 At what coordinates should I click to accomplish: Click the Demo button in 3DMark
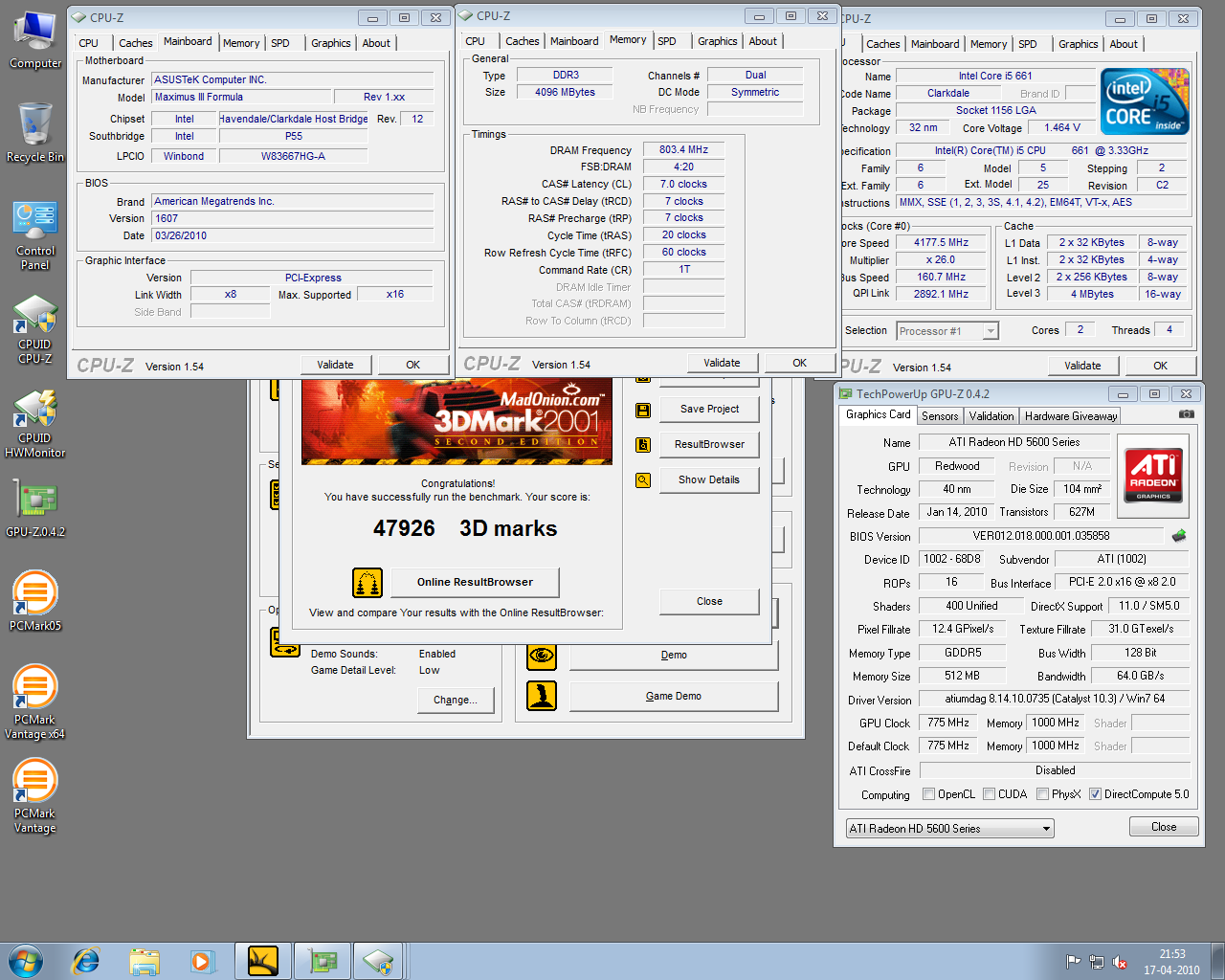(x=674, y=655)
